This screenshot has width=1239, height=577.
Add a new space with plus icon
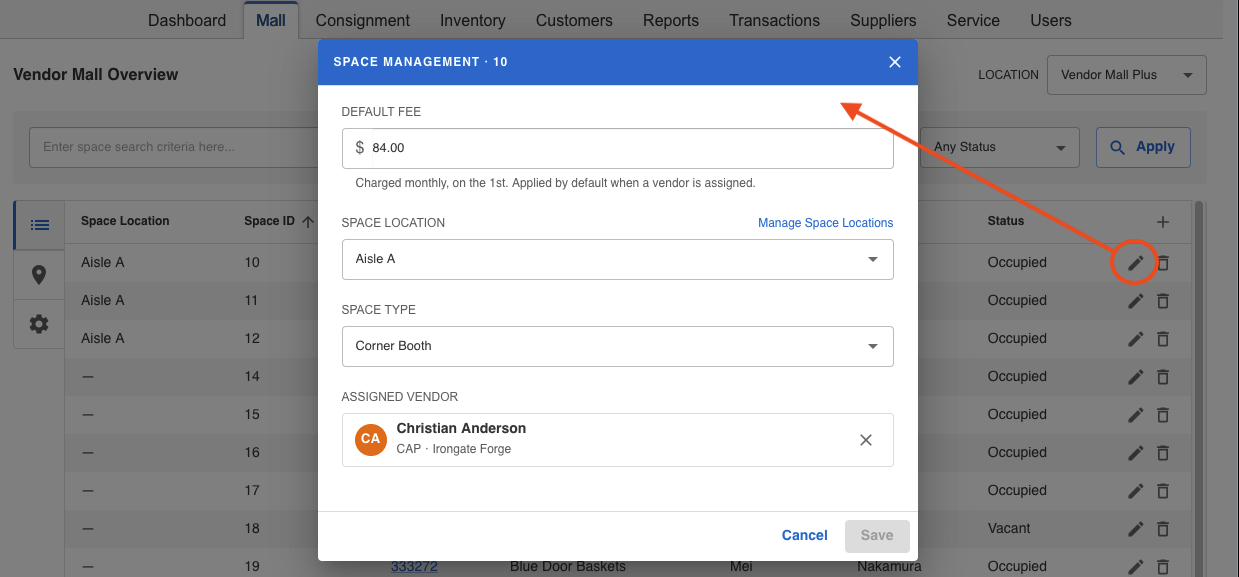point(1163,221)
